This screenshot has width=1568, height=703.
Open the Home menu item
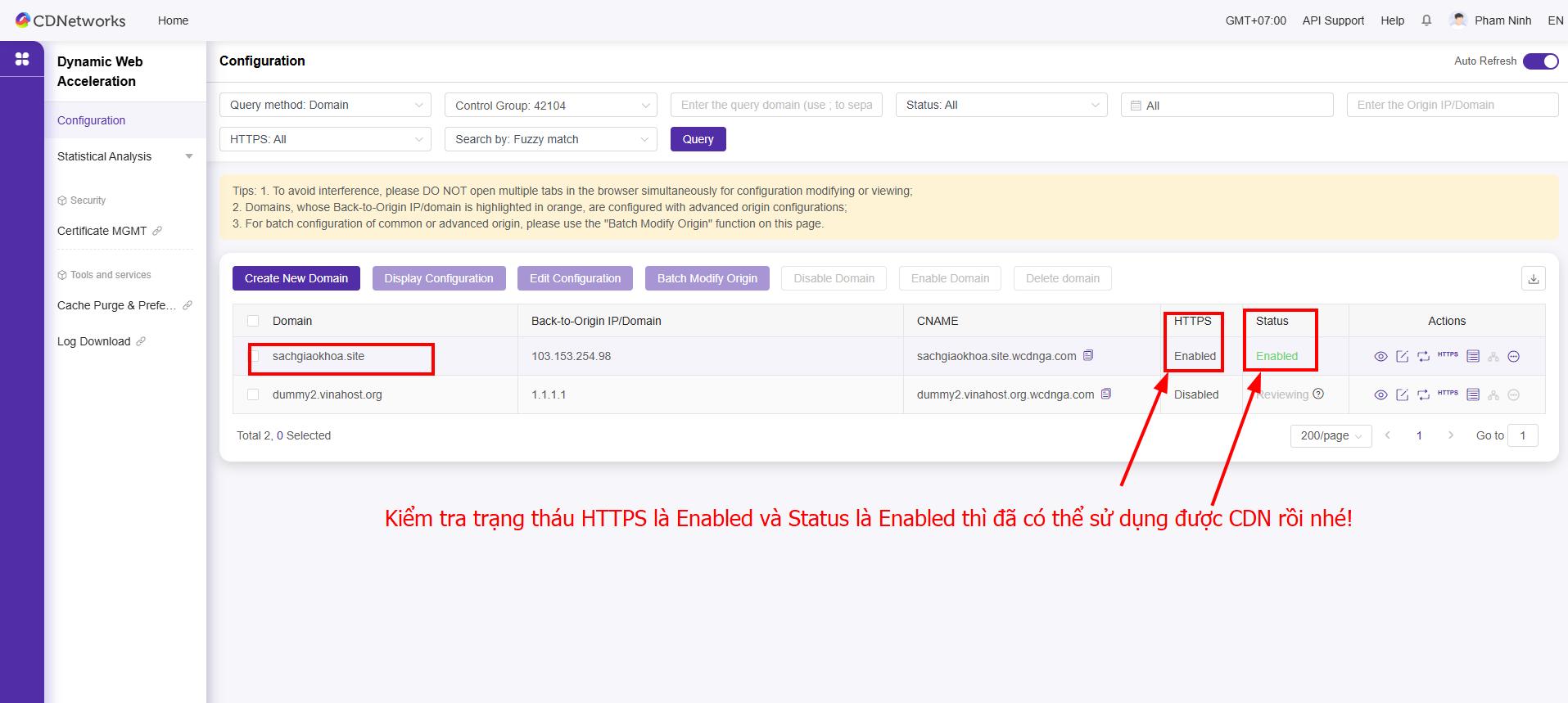click(x=173, y=20)
